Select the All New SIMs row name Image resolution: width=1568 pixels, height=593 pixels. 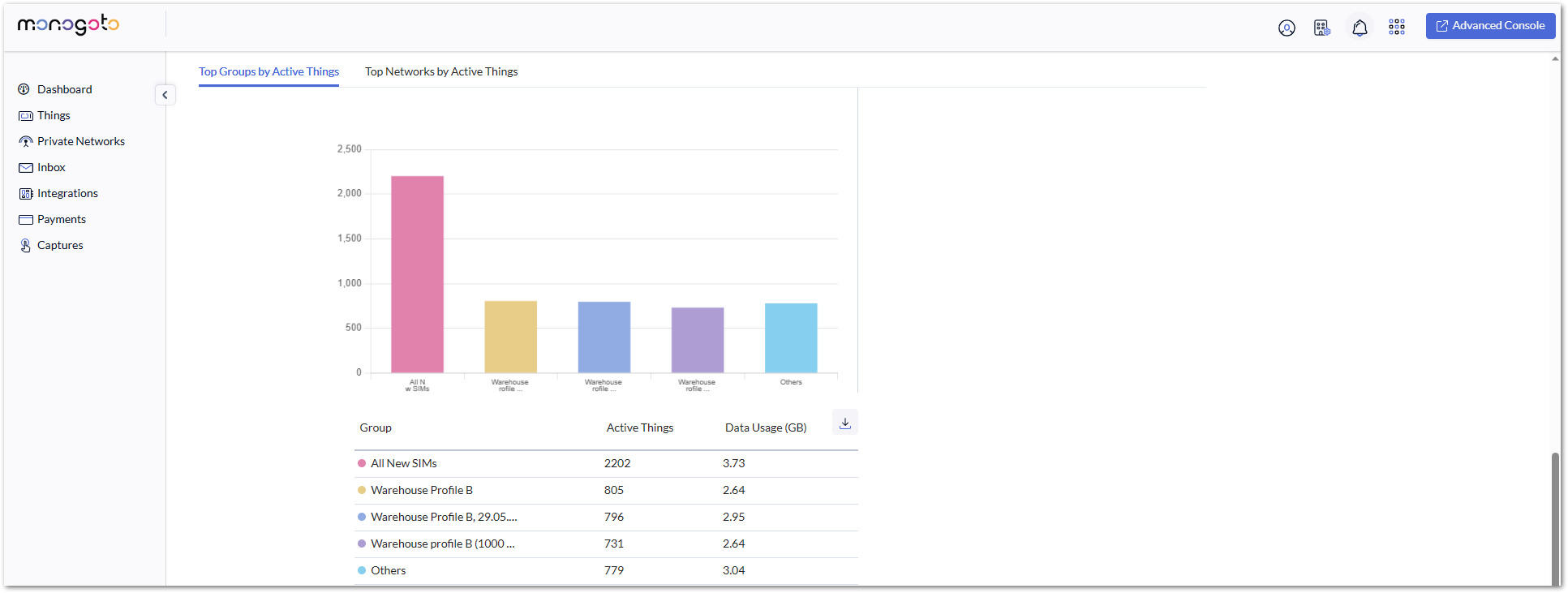click(404, 463)
